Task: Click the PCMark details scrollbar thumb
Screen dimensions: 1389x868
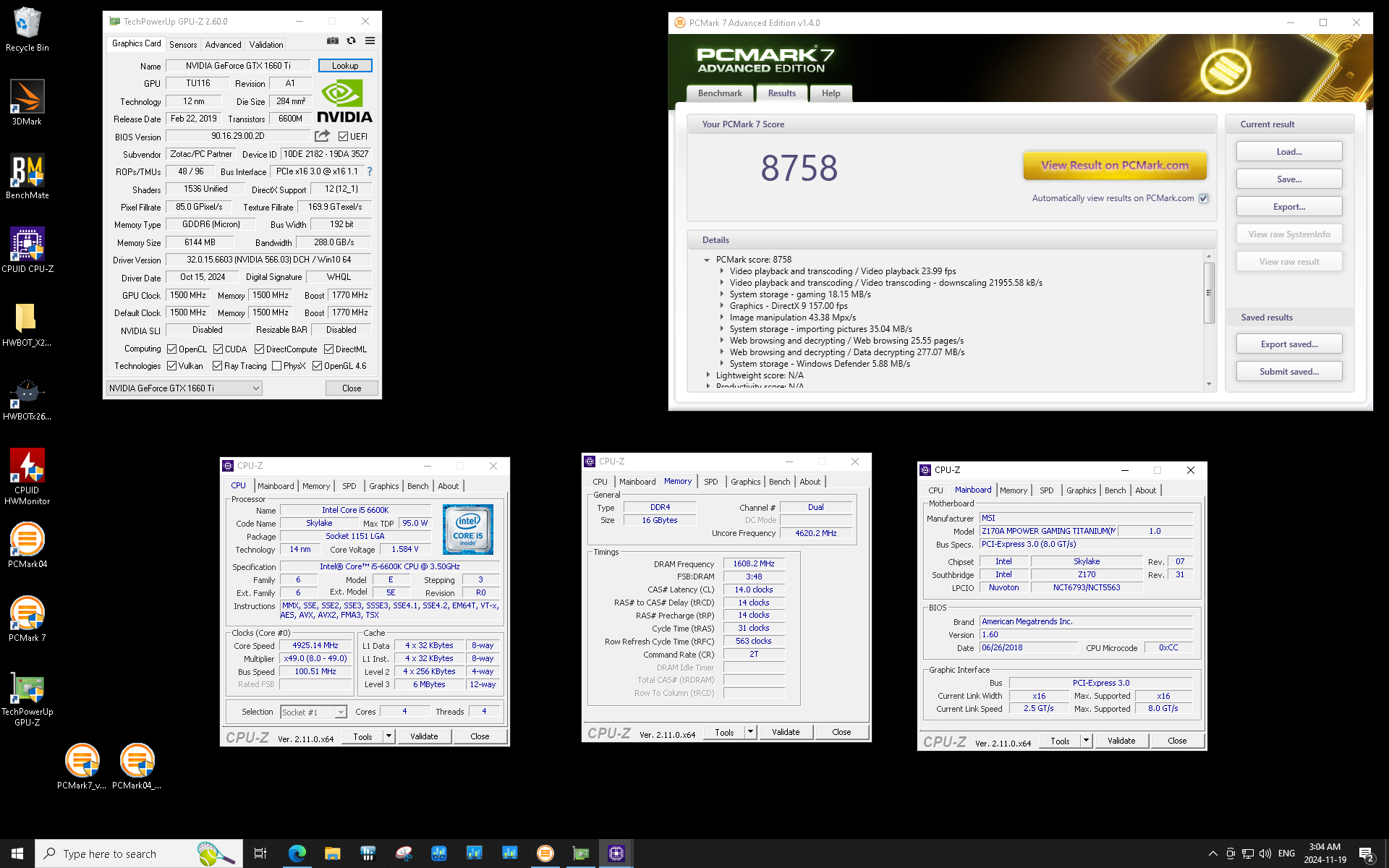Action: [x=1209, y=293]
